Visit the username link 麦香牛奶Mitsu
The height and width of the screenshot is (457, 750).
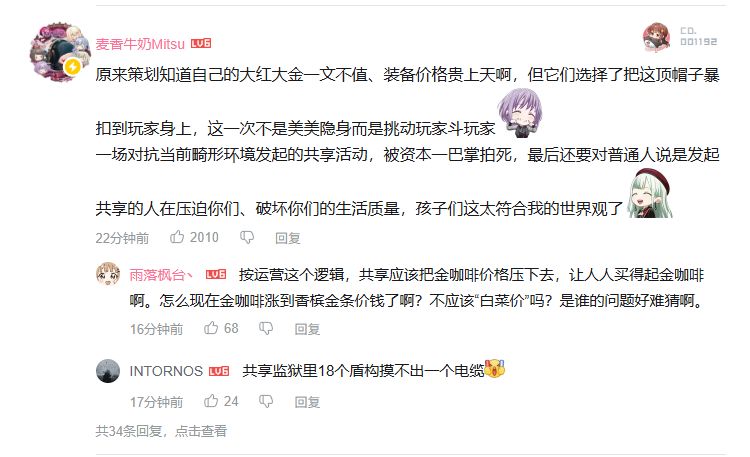pyautogui.click(x=140, y=44)
